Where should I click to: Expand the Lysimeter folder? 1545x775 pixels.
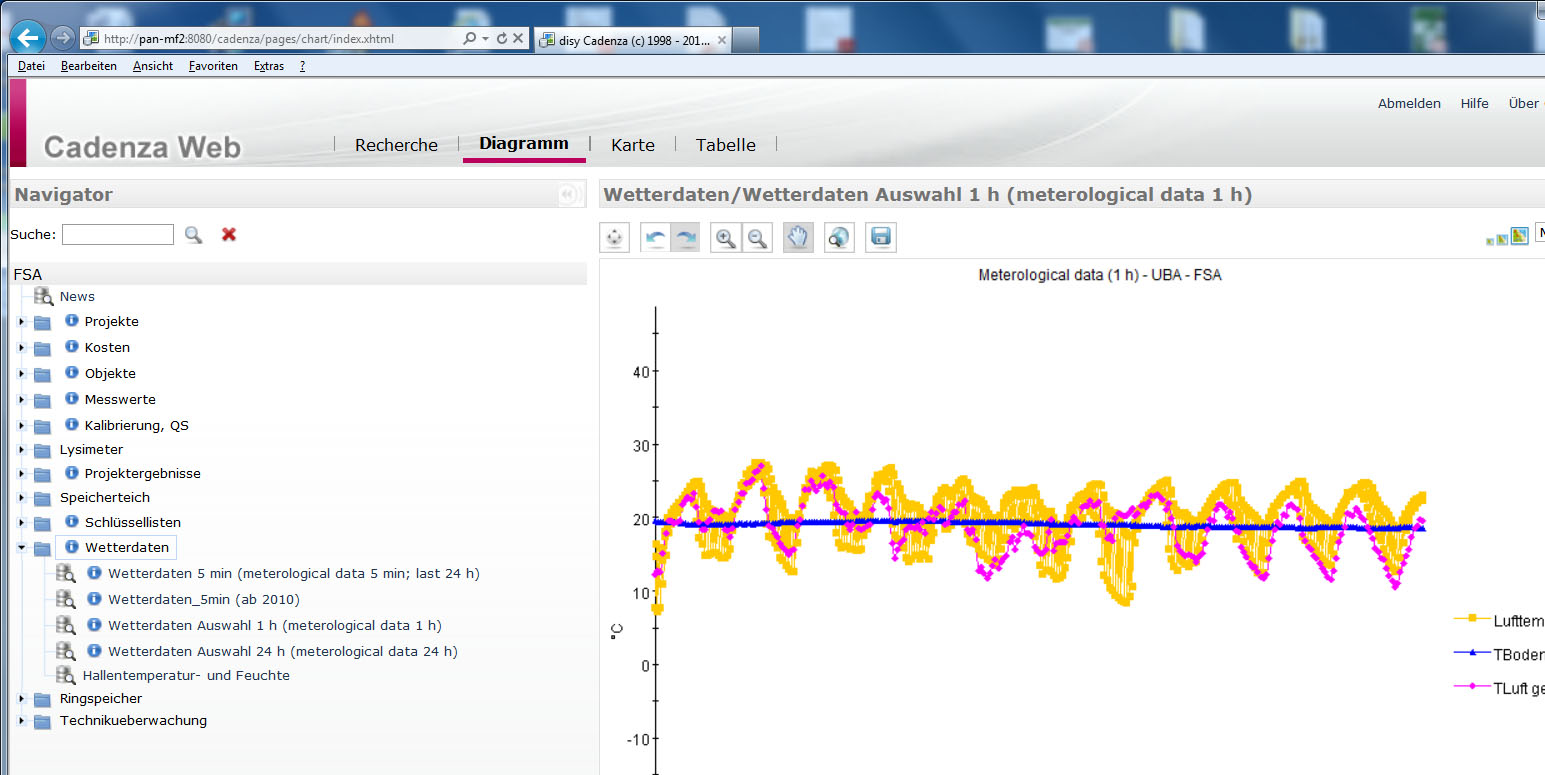tap(21, 450)
